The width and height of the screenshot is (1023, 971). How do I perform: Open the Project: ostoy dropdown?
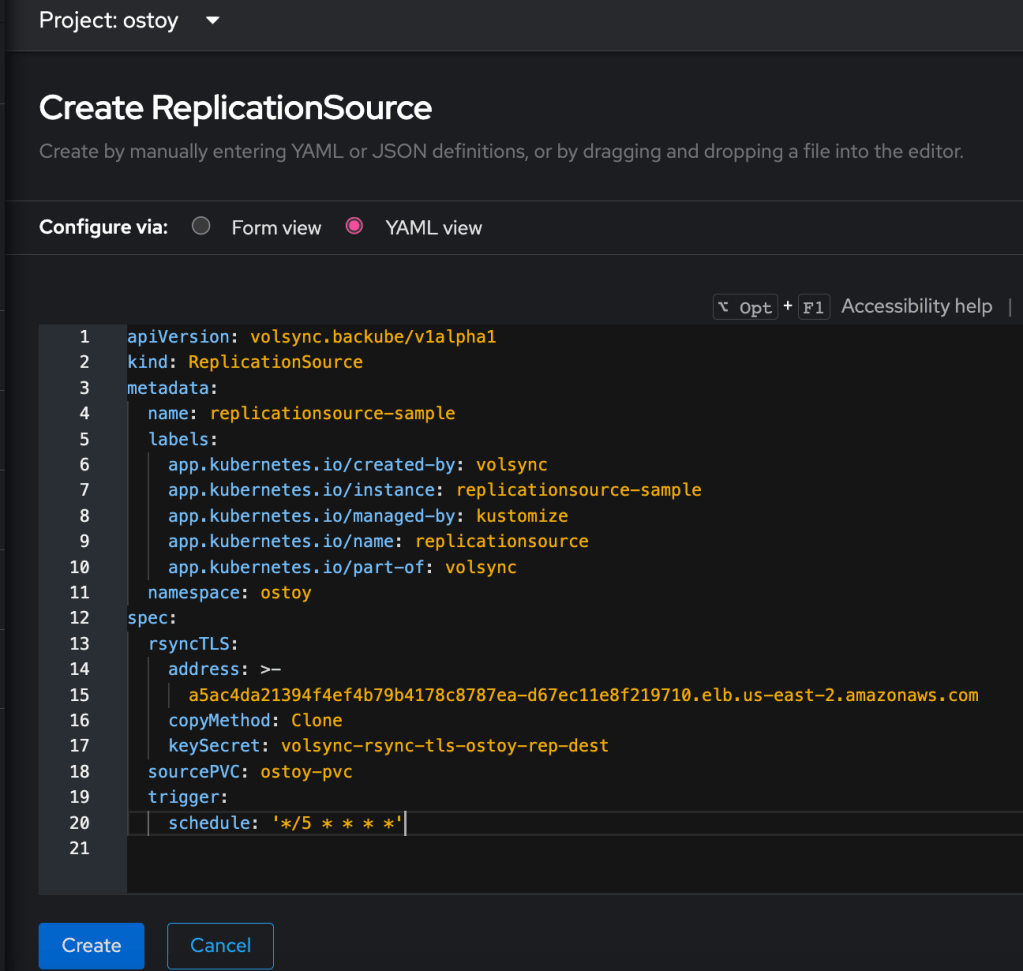click(129, 20)
